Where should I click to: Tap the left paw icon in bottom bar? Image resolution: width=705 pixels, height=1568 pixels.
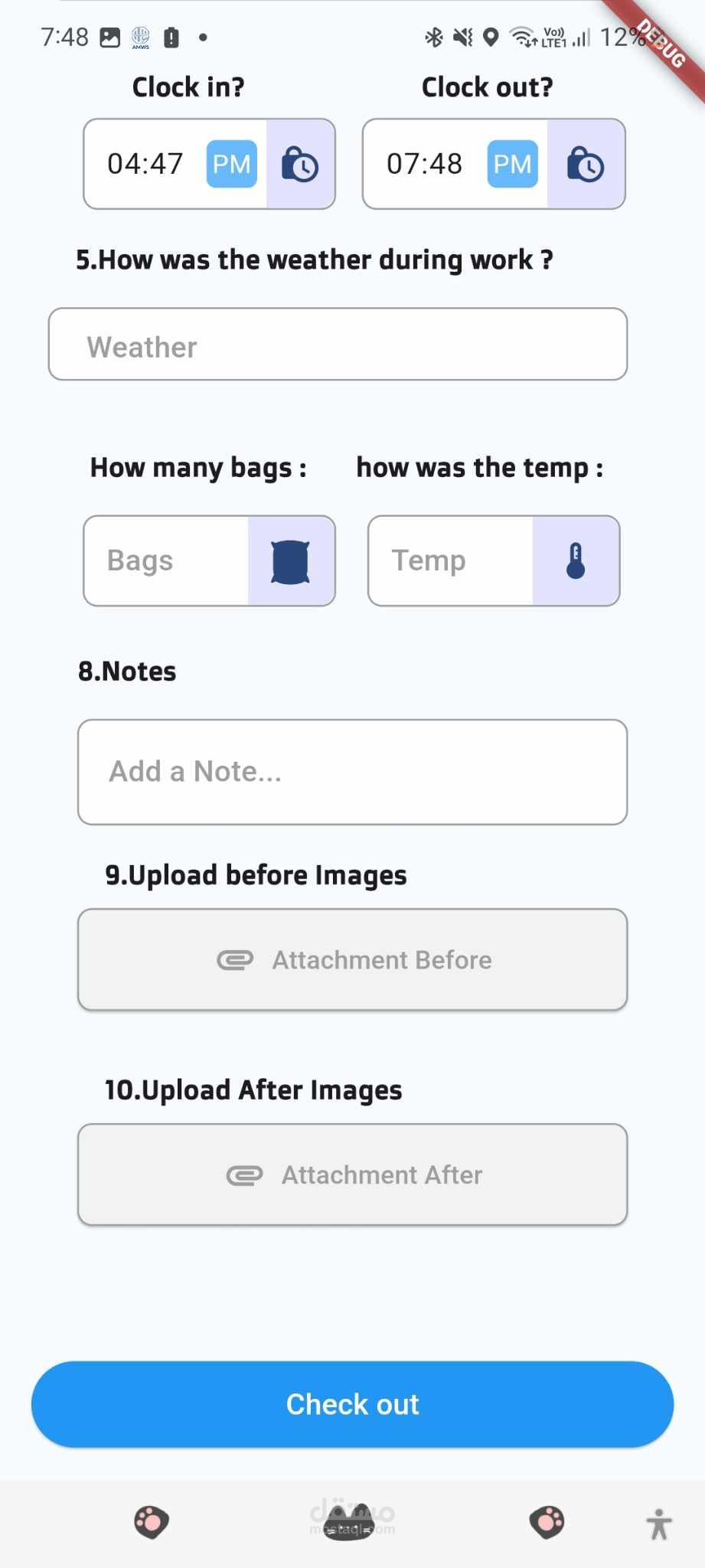[152, 1522]
